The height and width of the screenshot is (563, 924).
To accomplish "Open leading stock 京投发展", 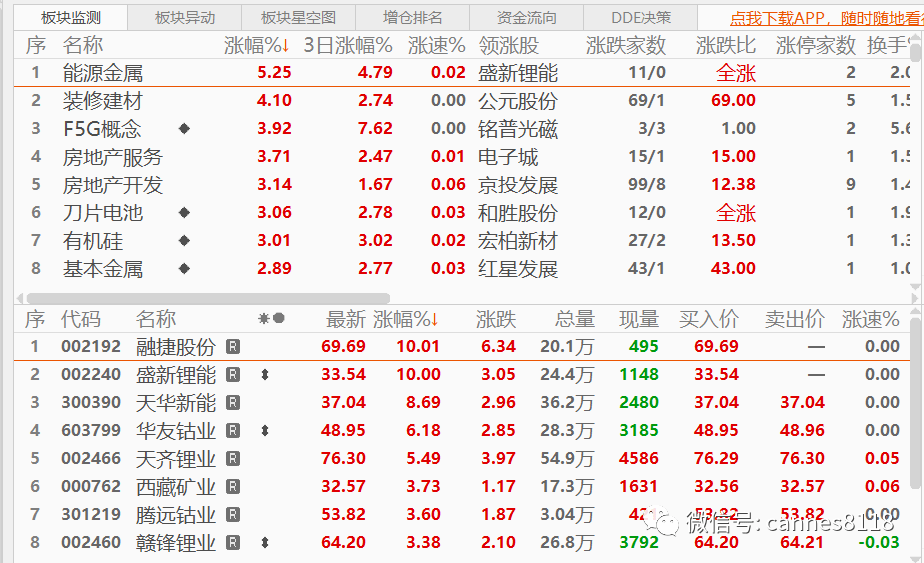I will click(518, 185).
